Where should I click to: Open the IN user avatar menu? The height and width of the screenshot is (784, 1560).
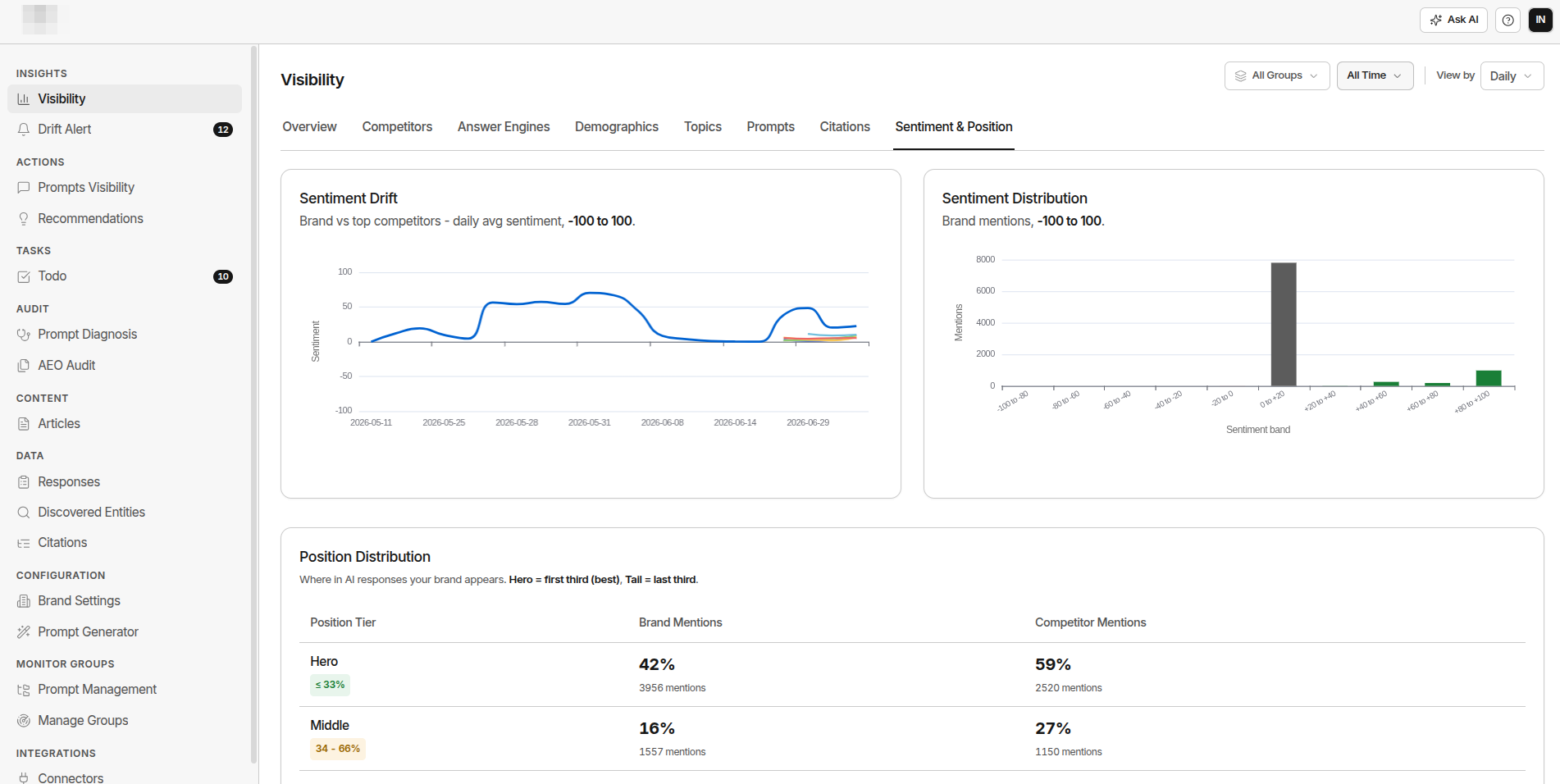point(1540,20)
